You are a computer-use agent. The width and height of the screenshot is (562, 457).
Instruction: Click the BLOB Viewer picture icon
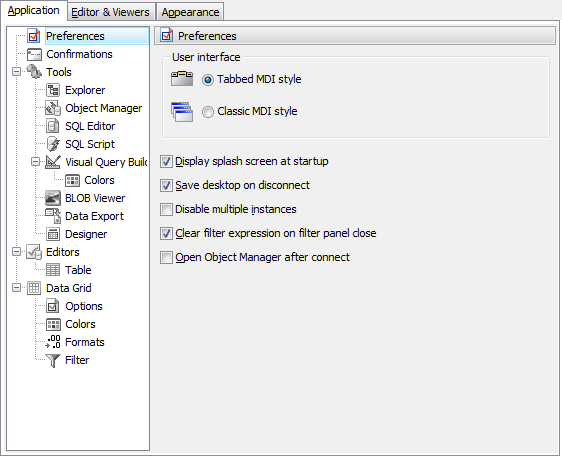pyautogui.click(x=53, y=198)
